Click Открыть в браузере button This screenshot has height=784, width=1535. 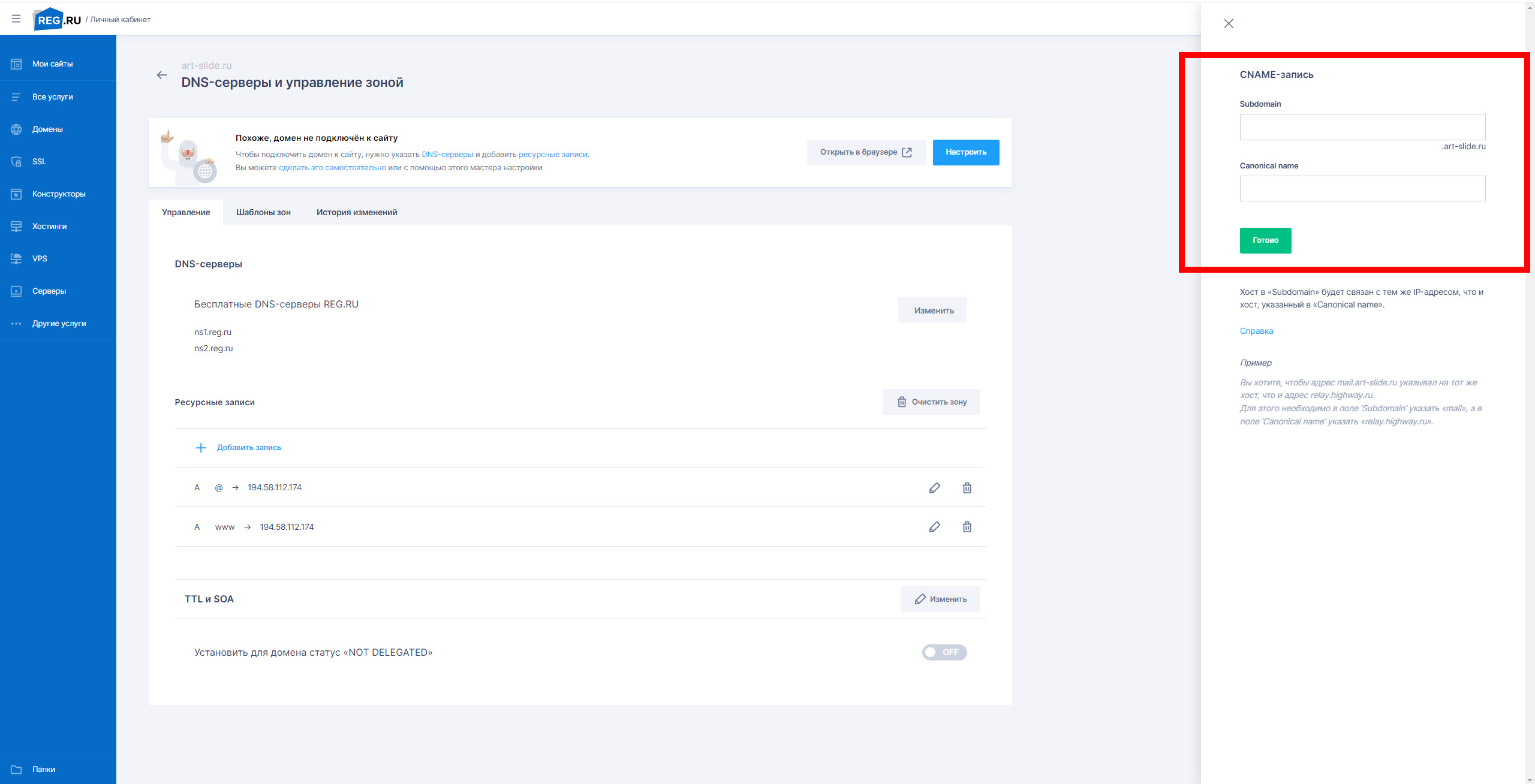point(866,152)
